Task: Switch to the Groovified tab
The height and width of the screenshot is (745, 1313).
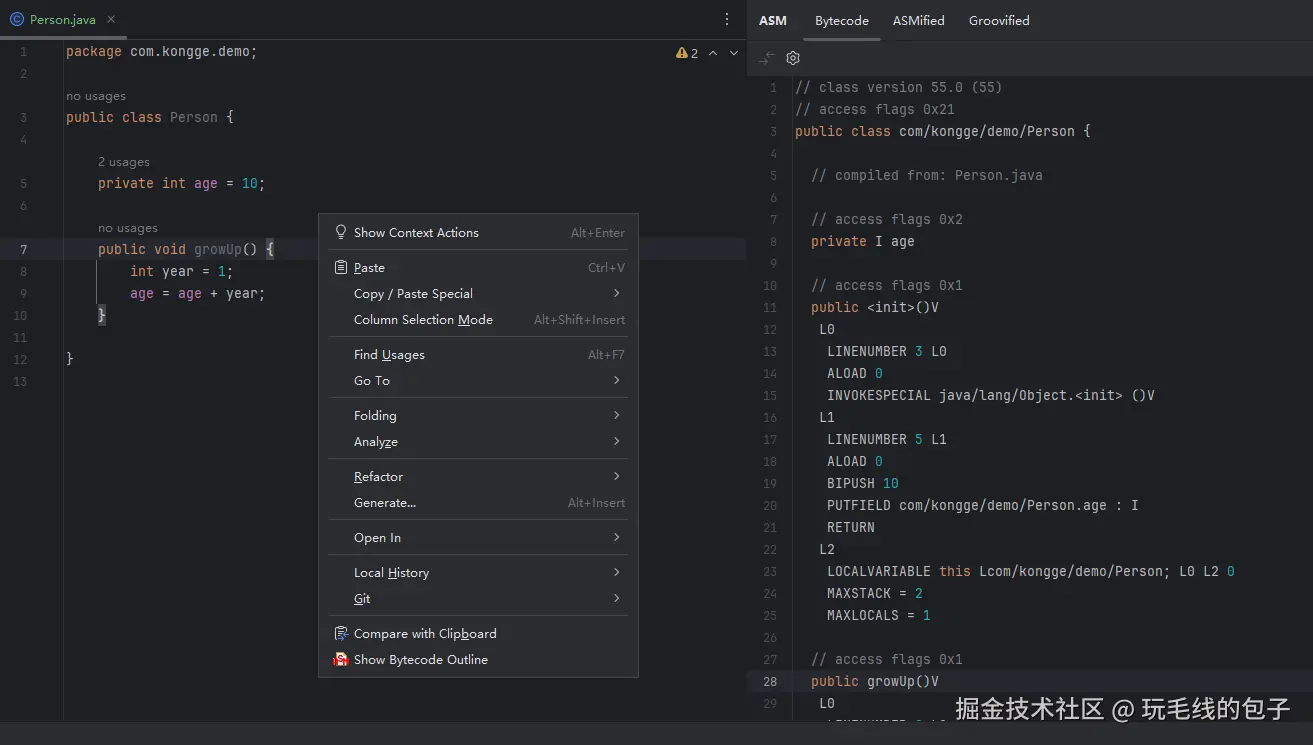Action: [998, 20]
